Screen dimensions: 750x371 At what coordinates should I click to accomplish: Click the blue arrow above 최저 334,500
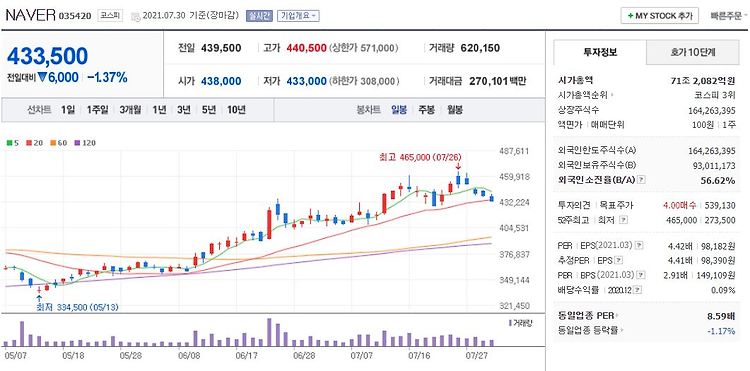39,298
